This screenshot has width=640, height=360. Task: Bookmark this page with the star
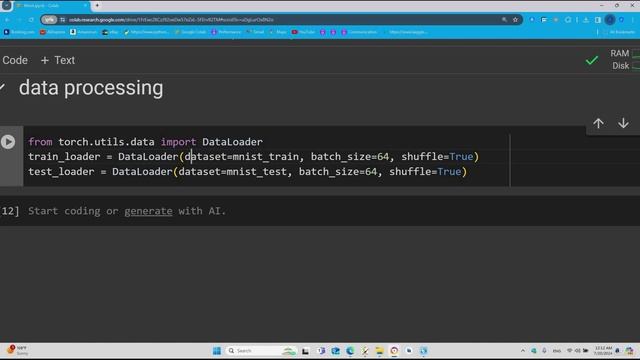point(515,20)
